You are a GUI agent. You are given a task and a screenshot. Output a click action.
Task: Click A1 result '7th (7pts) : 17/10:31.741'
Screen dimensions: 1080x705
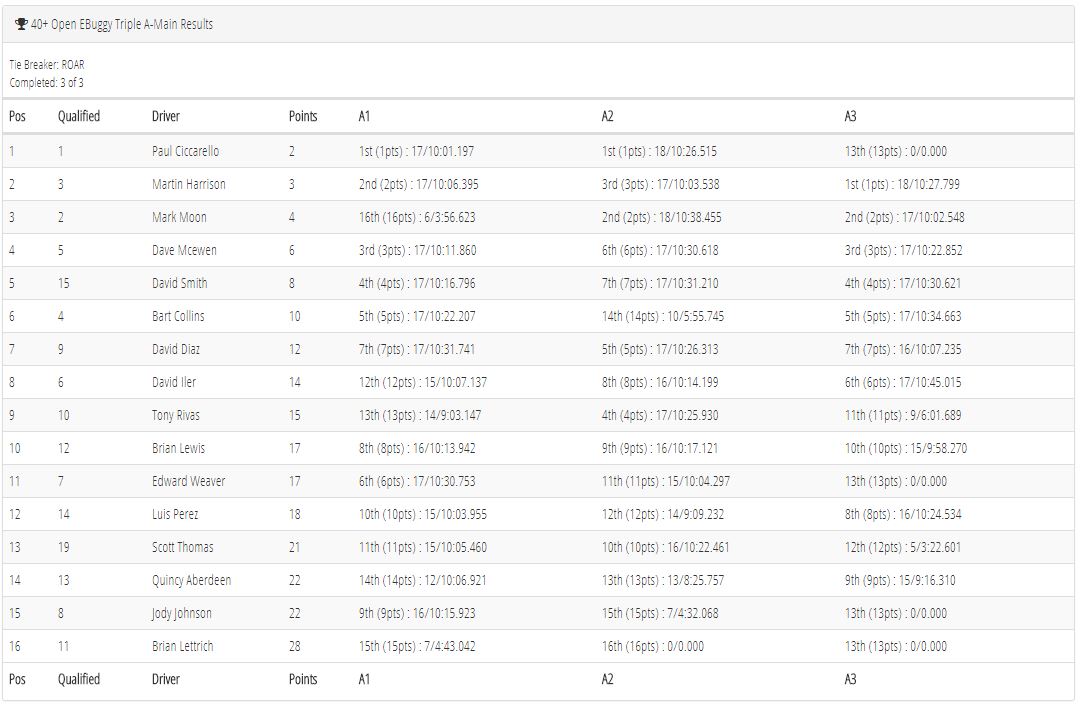click(x=417, y=350)
